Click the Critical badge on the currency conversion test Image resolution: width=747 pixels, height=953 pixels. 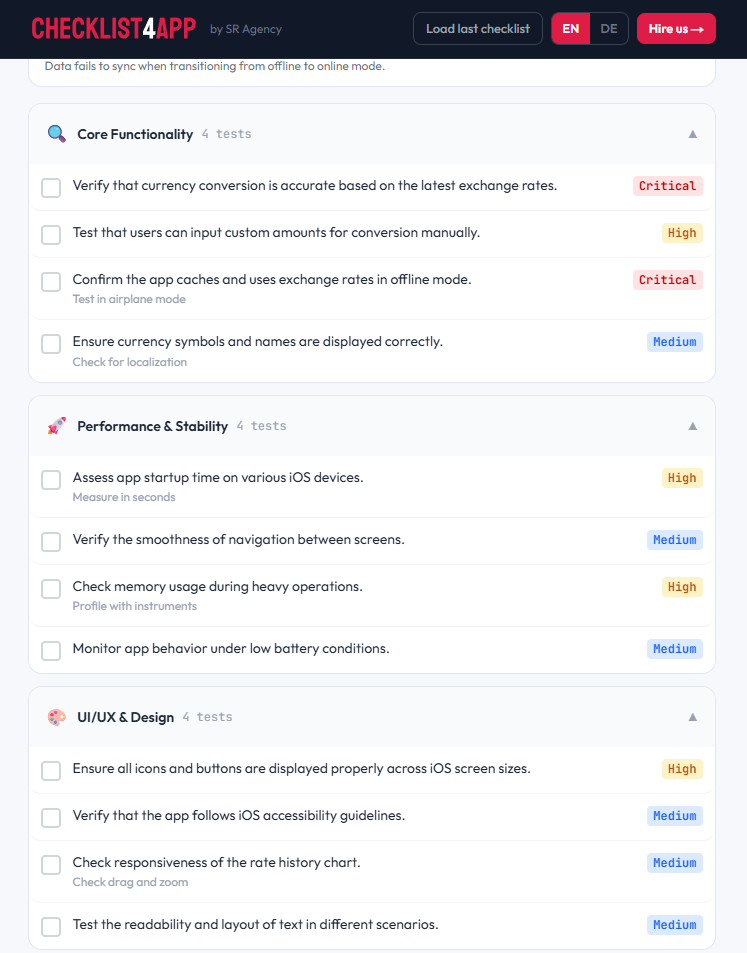[667, 185]
